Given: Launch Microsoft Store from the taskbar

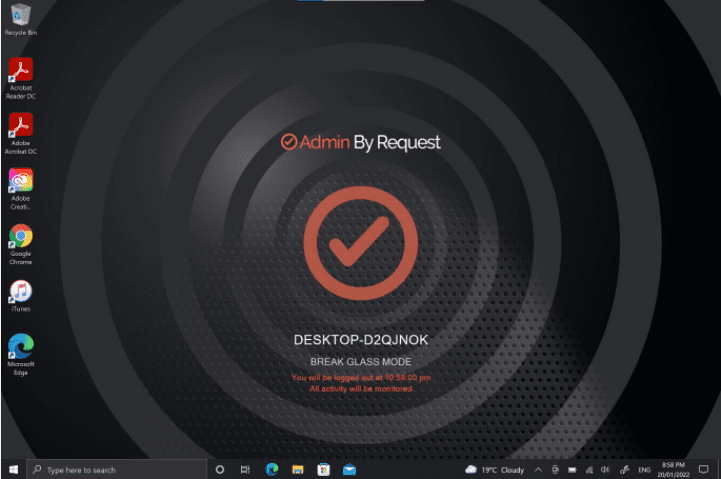Looking at the screenshot, I should click(x=324, y=469).
